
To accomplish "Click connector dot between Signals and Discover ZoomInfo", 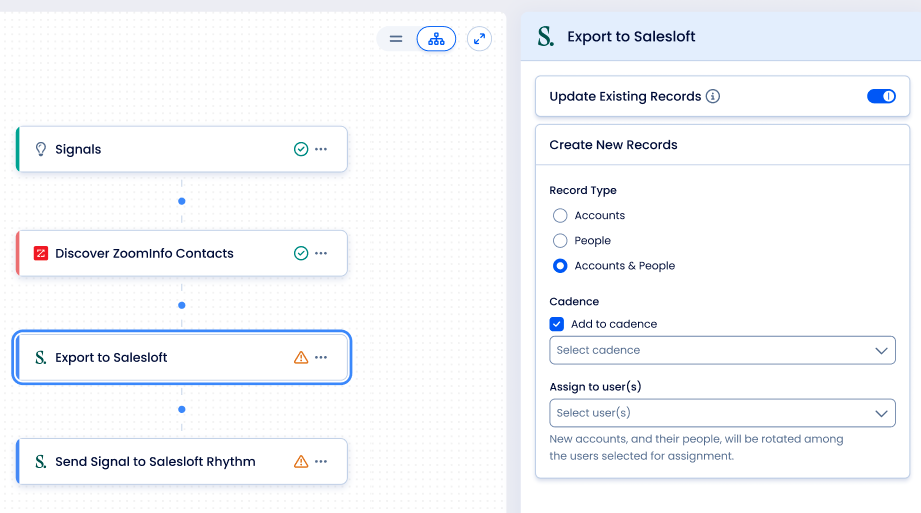I will [x=181, y=201].
